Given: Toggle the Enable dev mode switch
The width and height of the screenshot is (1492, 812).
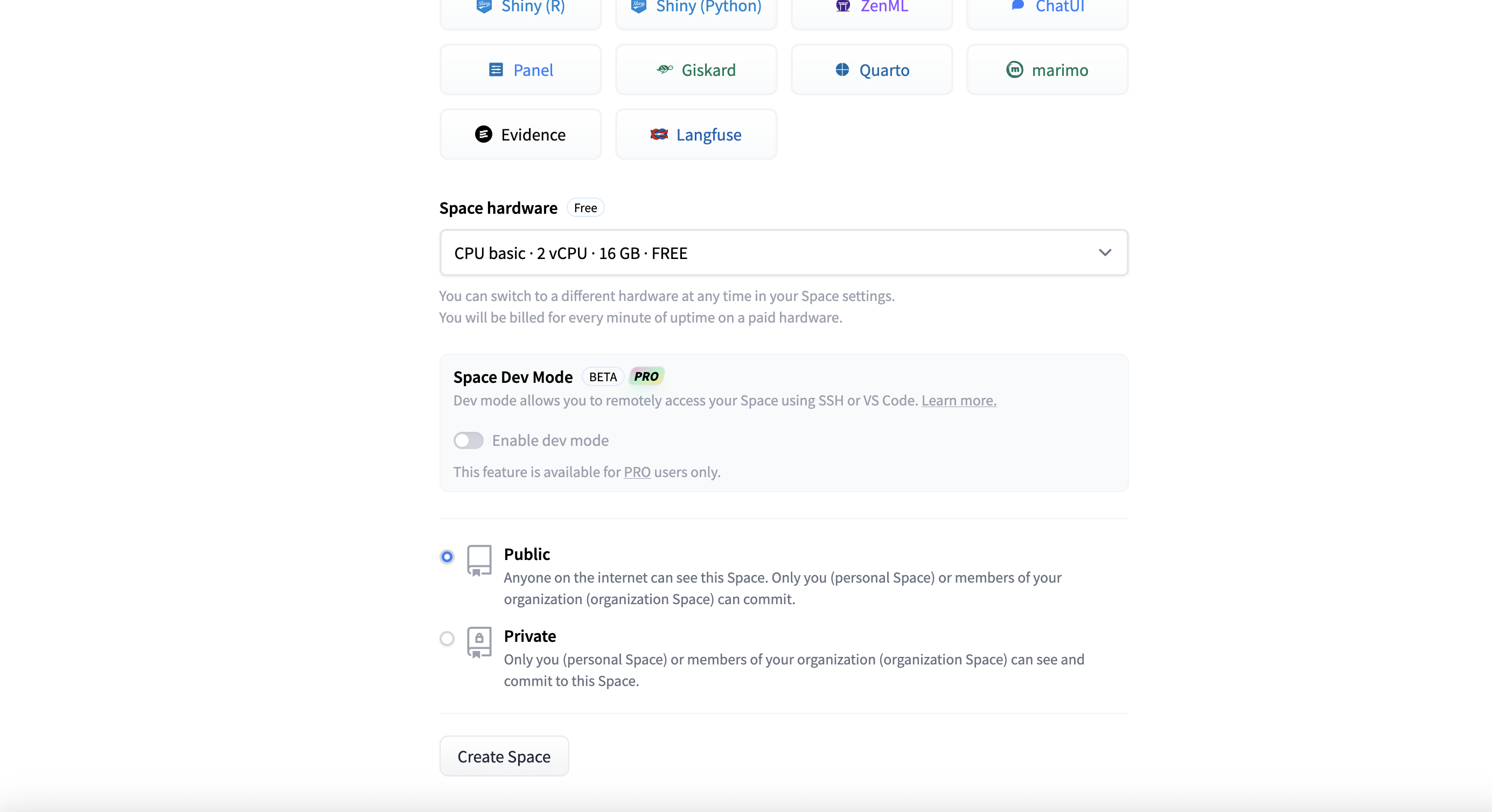Looking at the screenshot, I should pyautogui.click(x=468, y=440).
